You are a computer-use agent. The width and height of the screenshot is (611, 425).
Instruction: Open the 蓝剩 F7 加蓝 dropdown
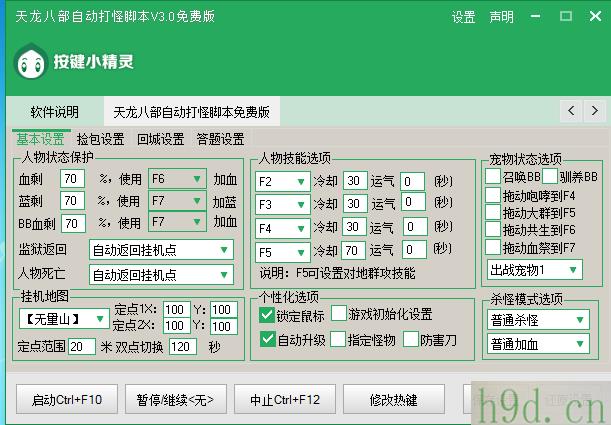[177, 201]
